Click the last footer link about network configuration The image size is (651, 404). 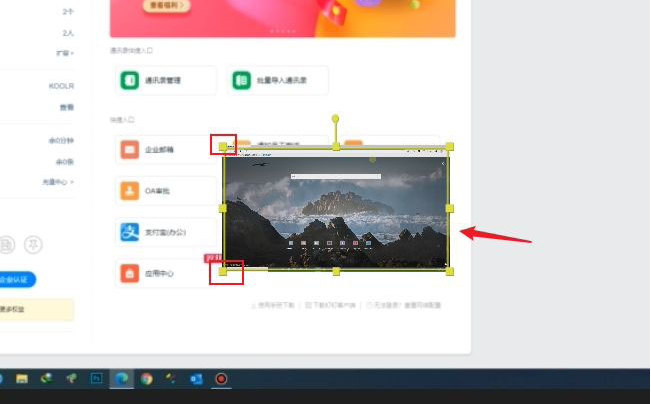point(404,305)
